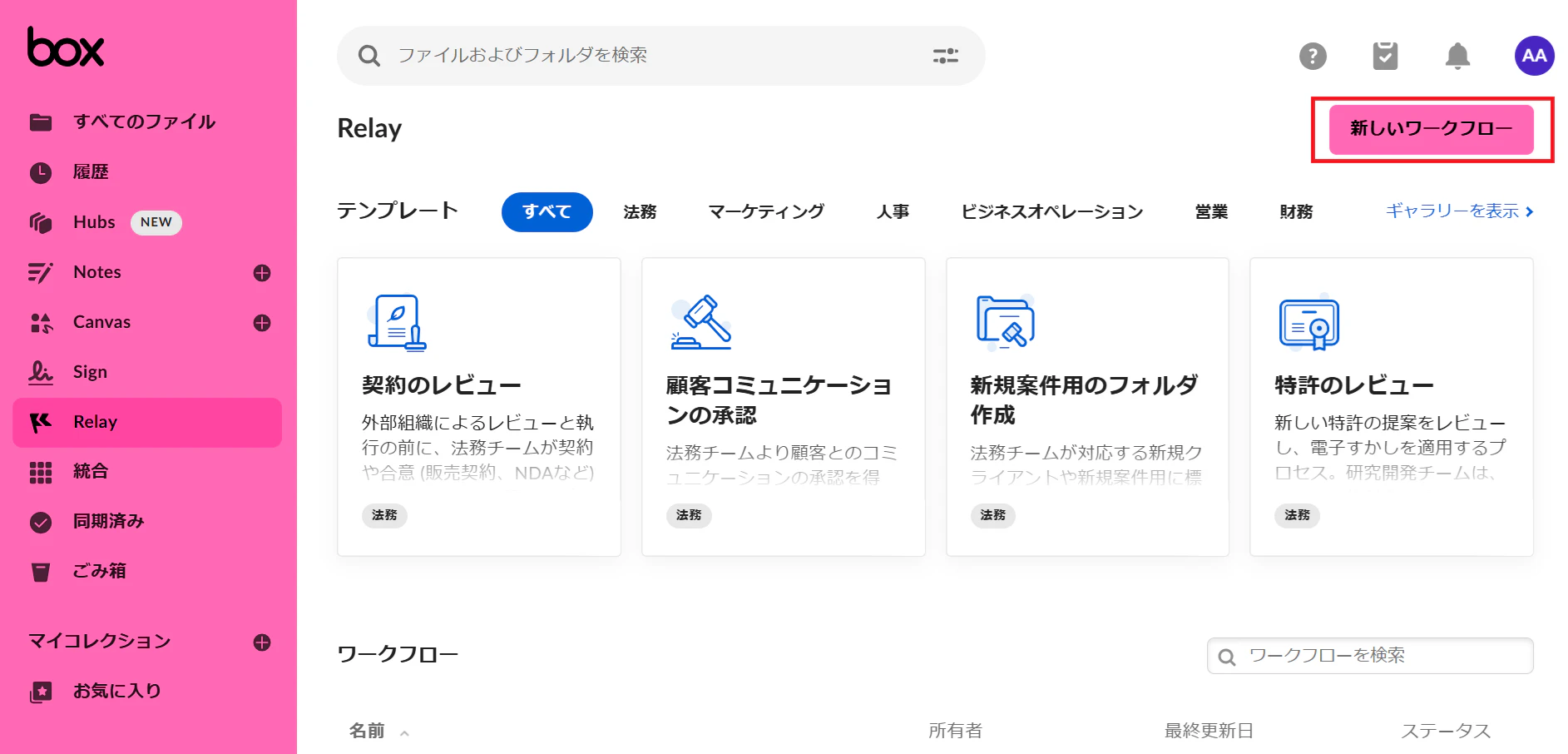Open ギャラリーを表示 link
Viewport: 1568px width, 754px height.
tap(1459, 211)
